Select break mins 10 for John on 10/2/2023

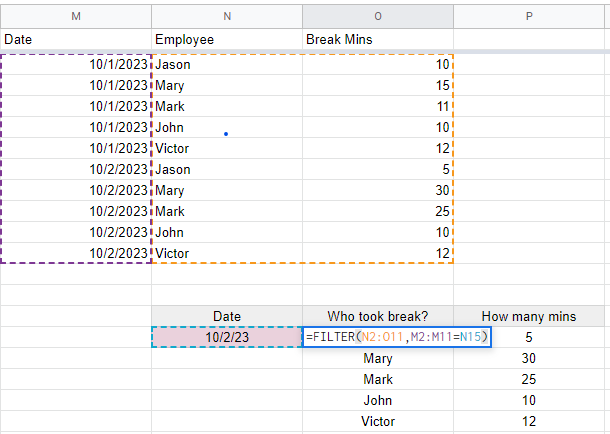378,232
